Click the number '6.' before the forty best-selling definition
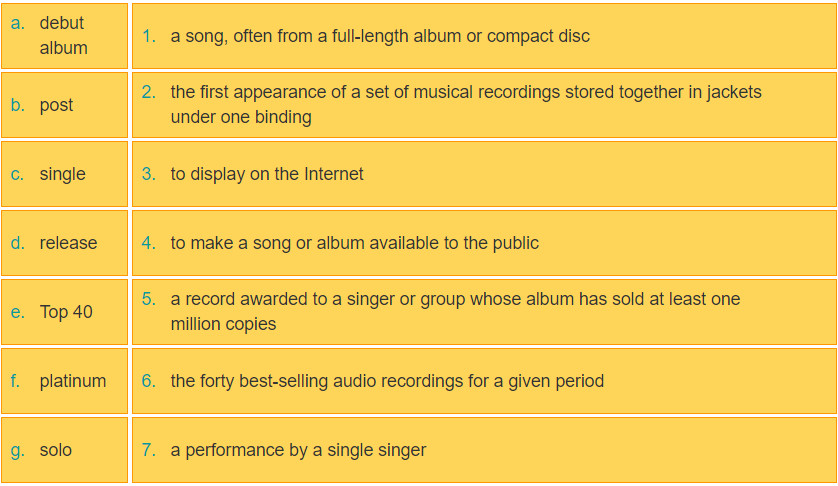 pos(149,381)
